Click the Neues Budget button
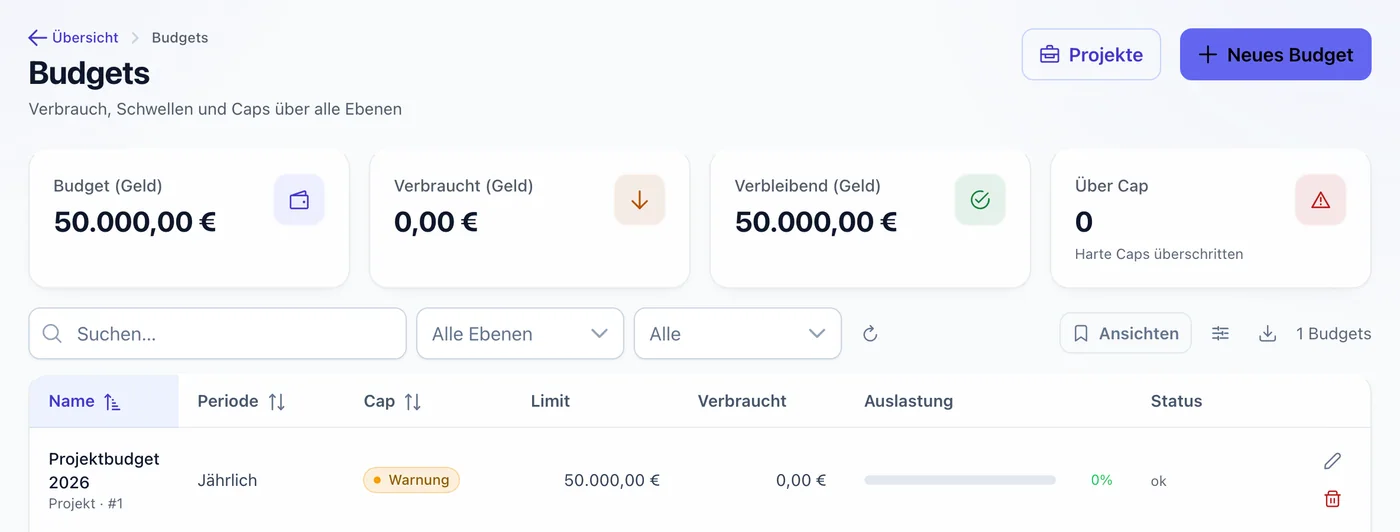The height and width of the screenshot is (532, 1400). tap(1275, 54)
